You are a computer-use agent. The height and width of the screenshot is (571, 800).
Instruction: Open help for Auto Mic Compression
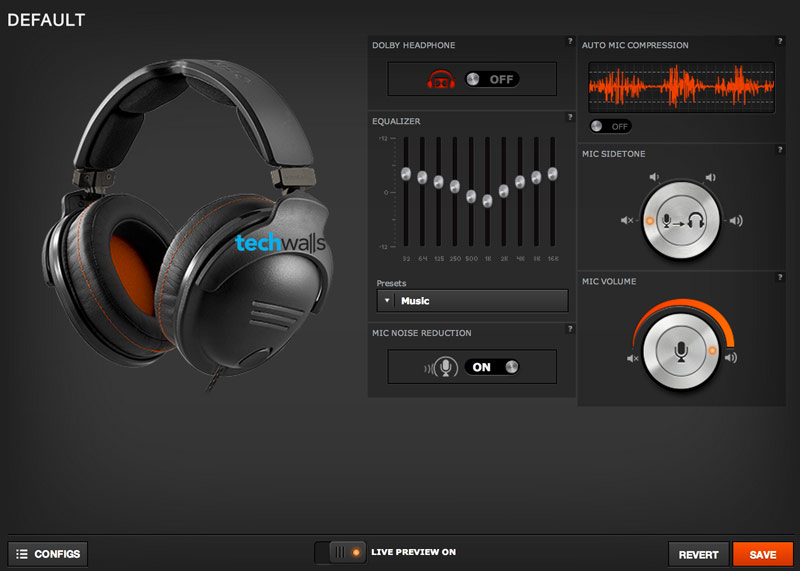(x=780, y=41)
